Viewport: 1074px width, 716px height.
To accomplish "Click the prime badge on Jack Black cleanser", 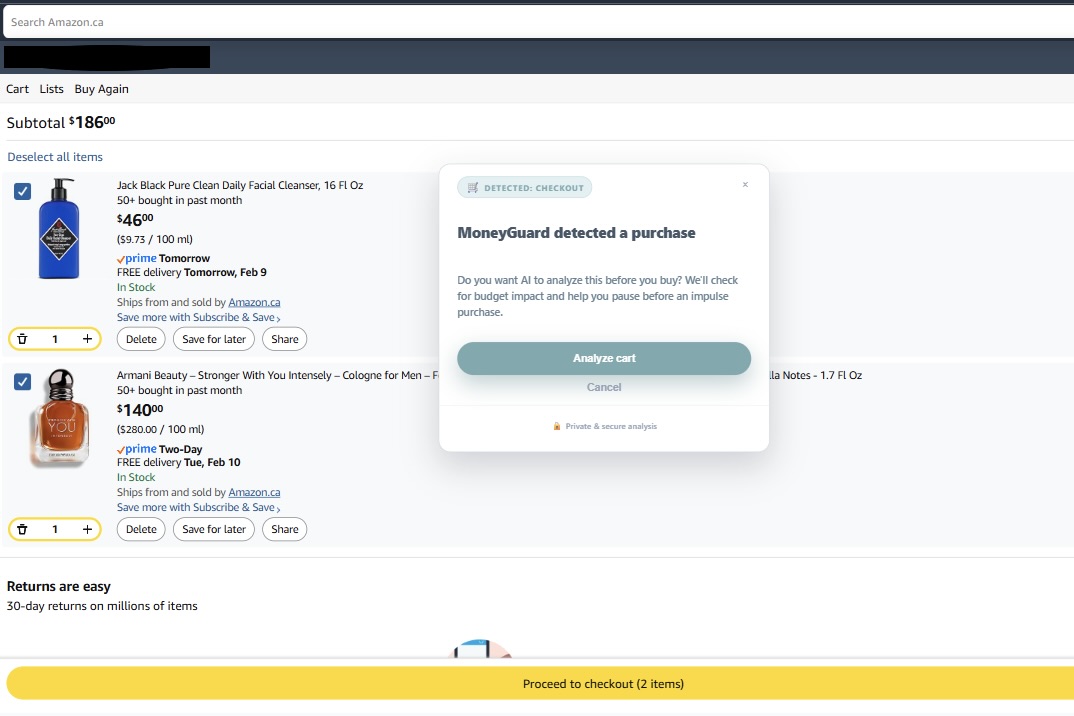I will [x=136, y=258].
